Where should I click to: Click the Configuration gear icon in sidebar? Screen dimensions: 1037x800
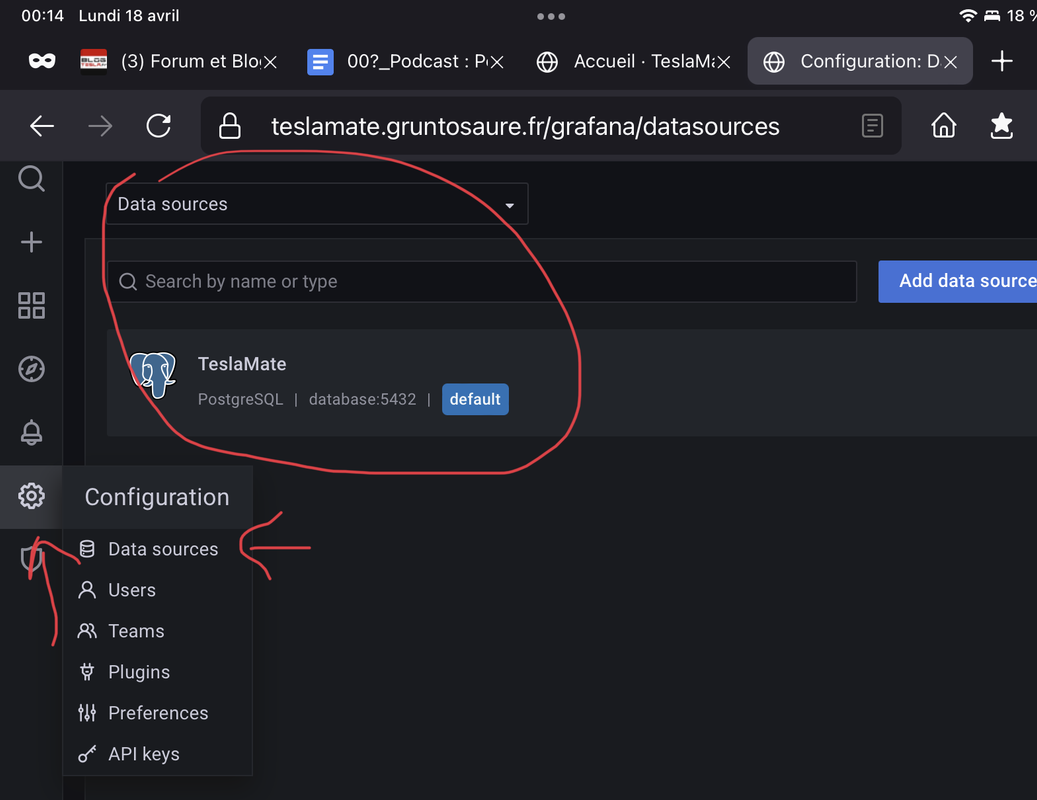tap(31, 496)
